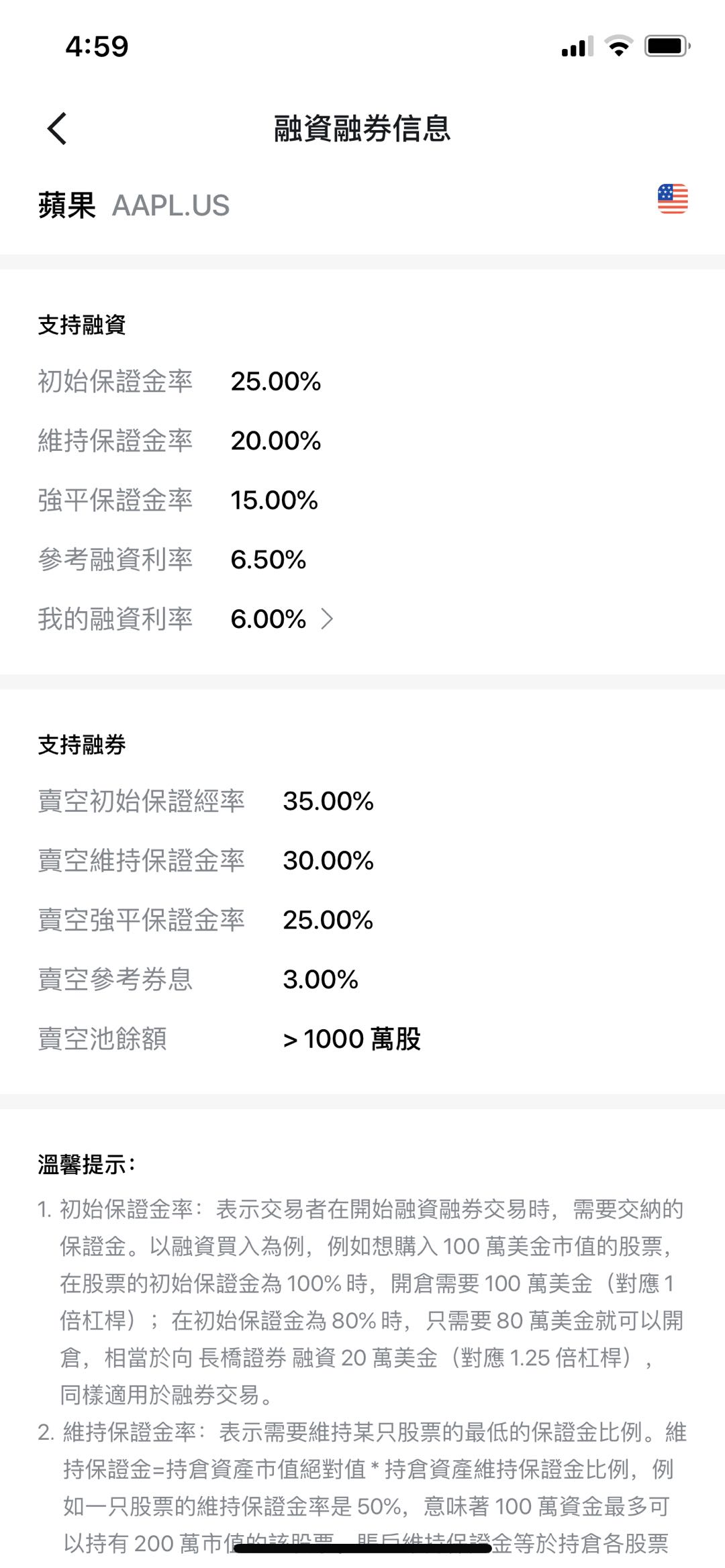Tap the US flag market icon
Image resolution: width=725 pixels, height=1568 pixels.
[x=673, y=199]
